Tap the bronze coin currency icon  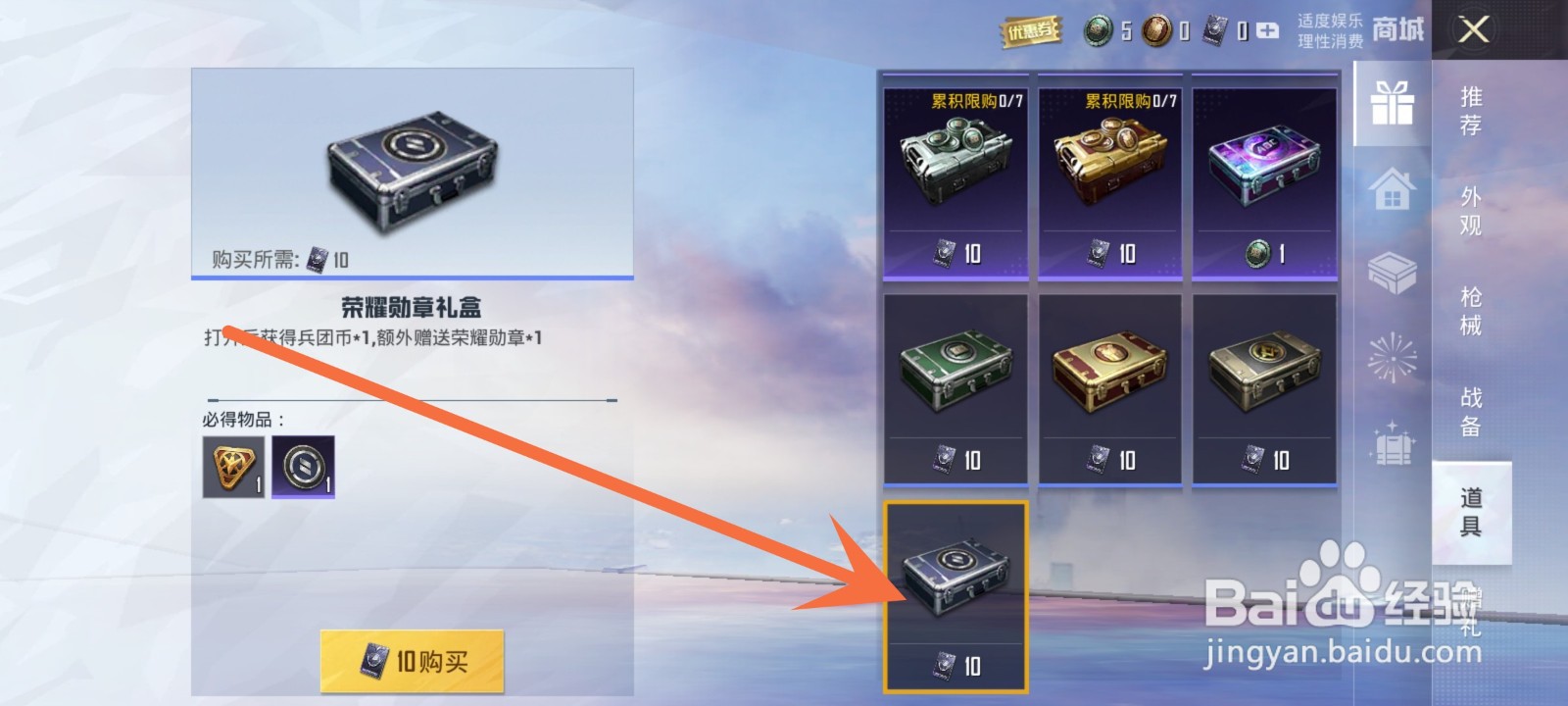point(1156,31)
